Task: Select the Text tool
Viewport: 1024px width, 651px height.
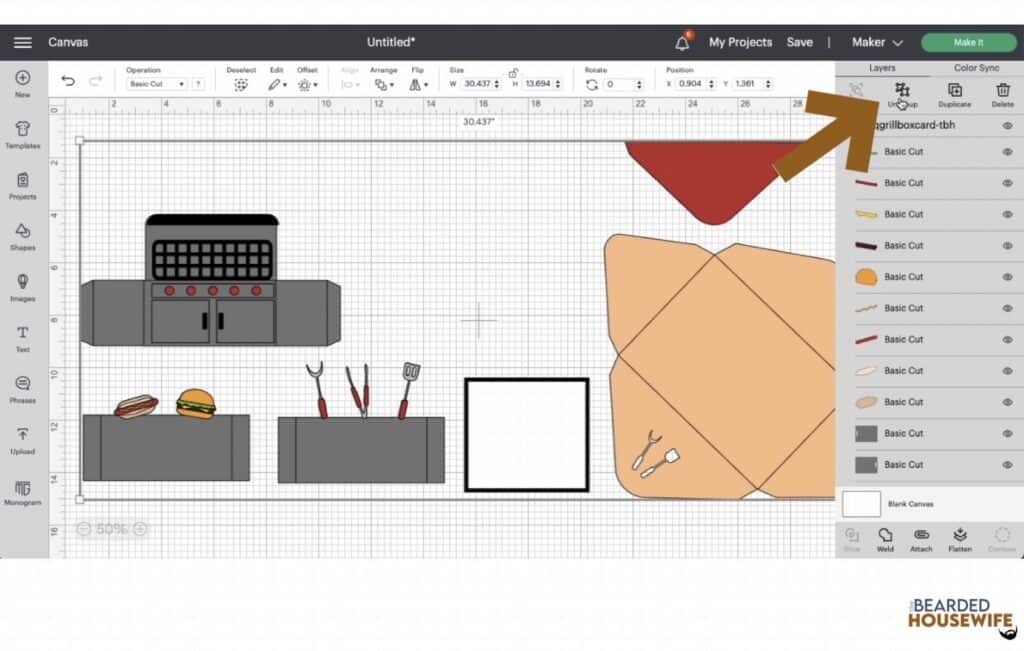Action: 21,341
